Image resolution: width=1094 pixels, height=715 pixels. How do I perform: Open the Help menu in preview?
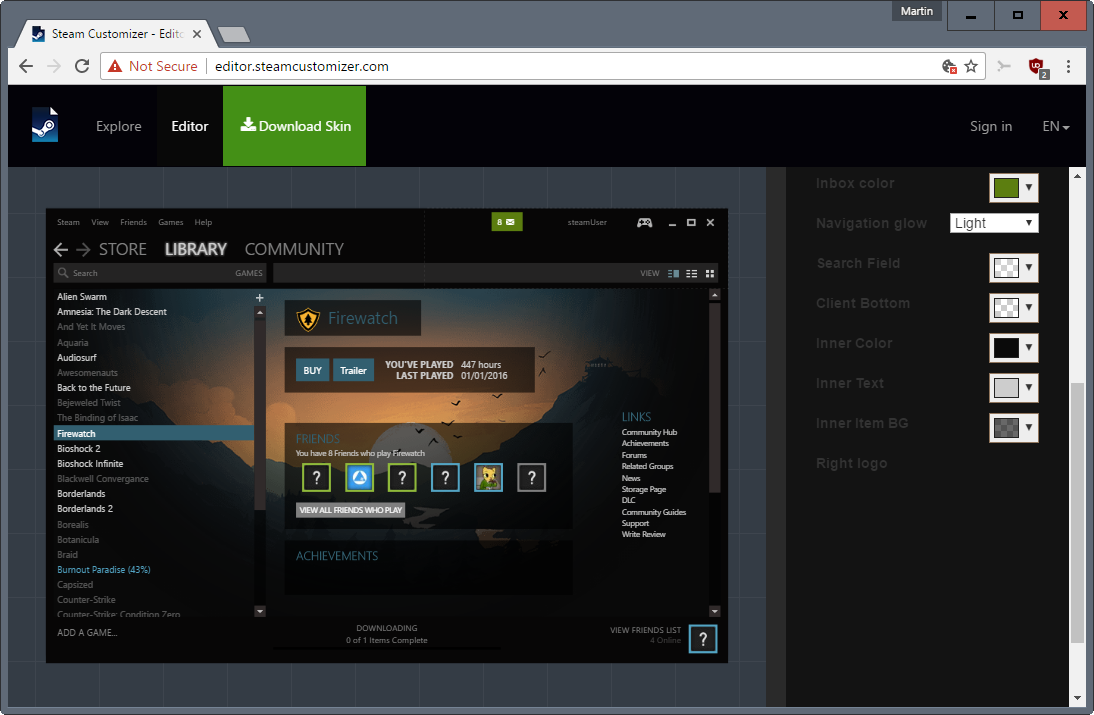coord(203,223)
